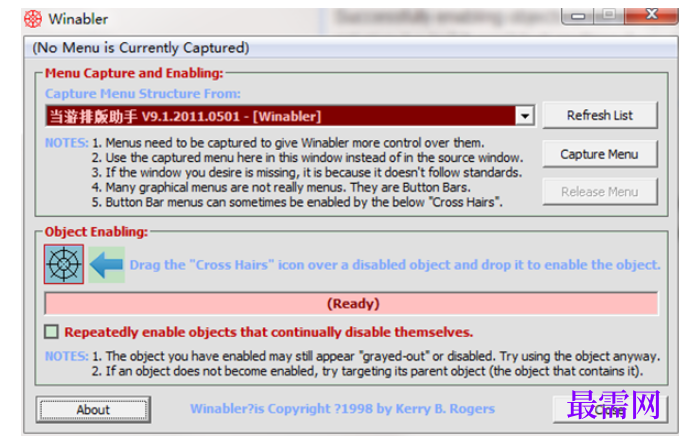Click the Winabler title bar text
Image resolution: width=679 pixels, height=436 pixels.
tap(78, 19)
